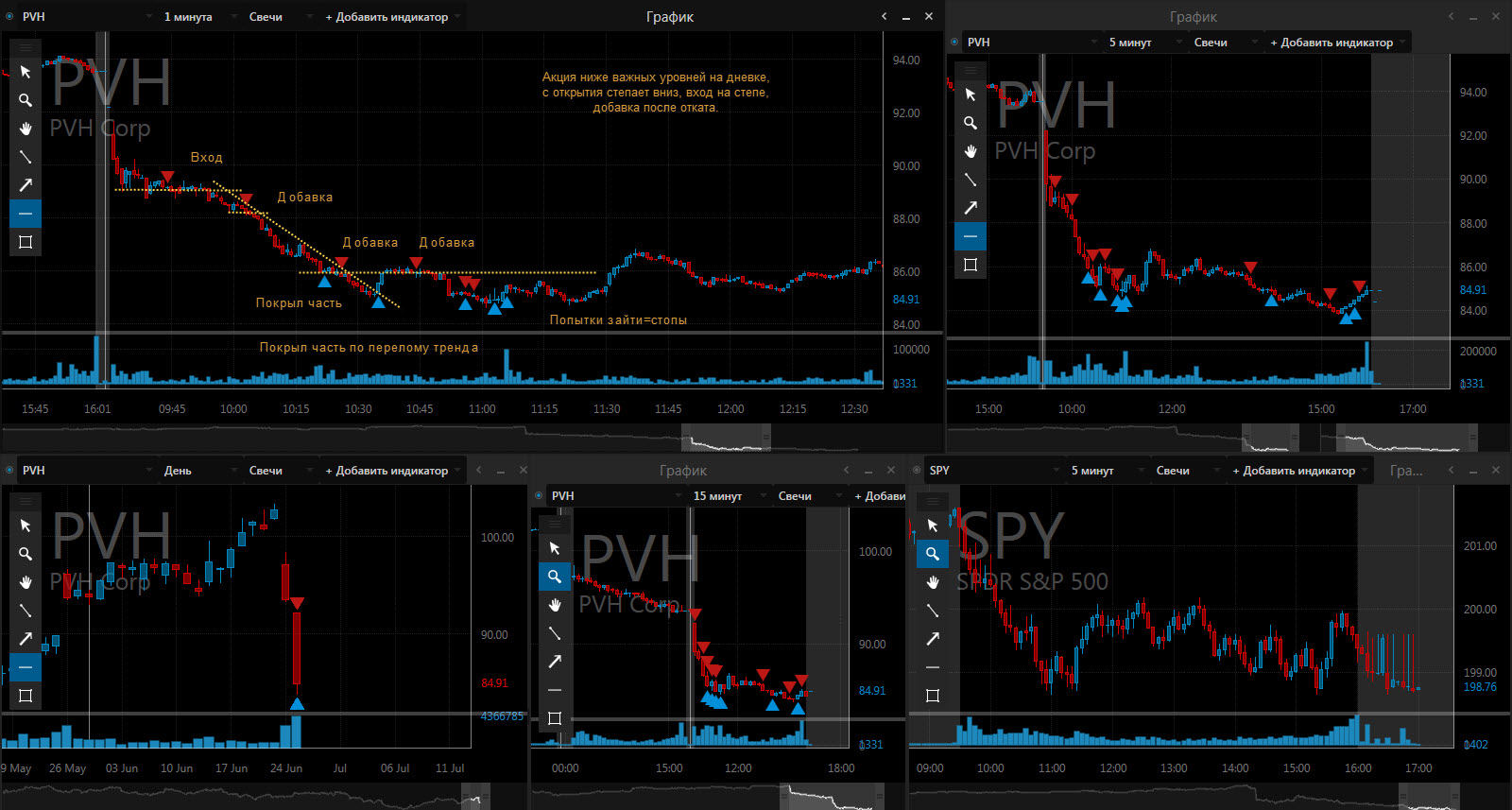Toggle link indicator beside PVH in 15 минут chart
The height and width of the screenshot is (810, 1512).
pos(539,495)
